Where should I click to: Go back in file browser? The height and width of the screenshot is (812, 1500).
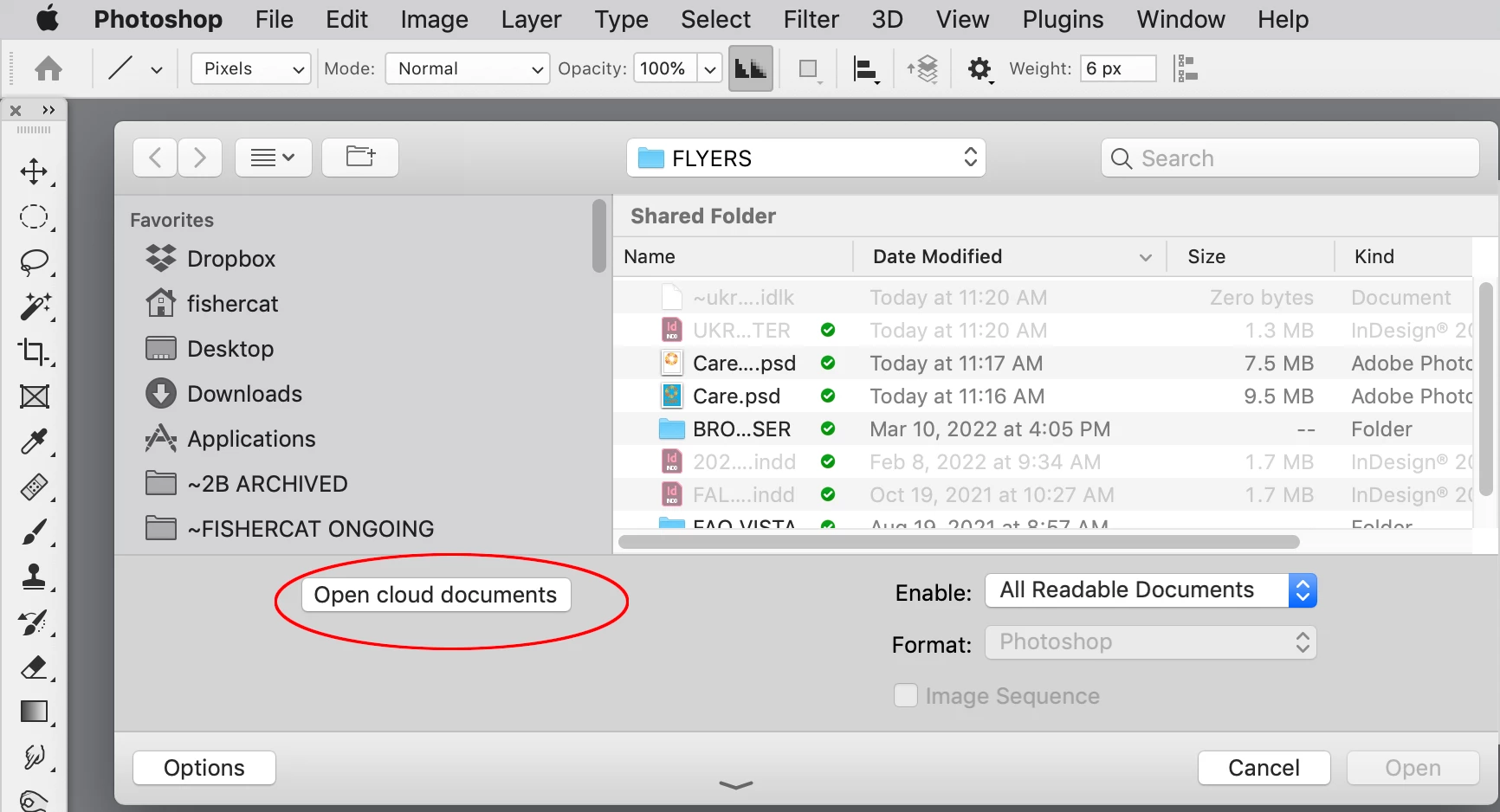coord(156,157)
